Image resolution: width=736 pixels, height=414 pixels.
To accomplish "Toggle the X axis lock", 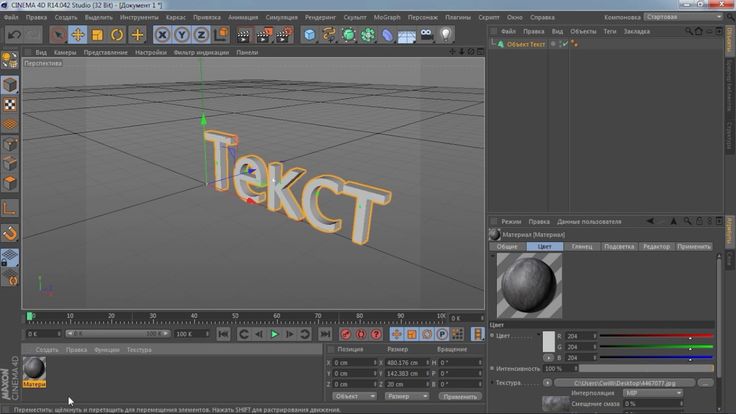I will 162,35.
